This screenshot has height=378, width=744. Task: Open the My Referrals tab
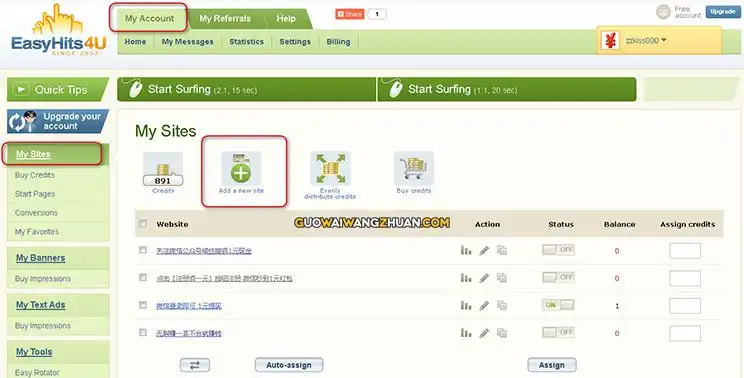click(225, 18)
